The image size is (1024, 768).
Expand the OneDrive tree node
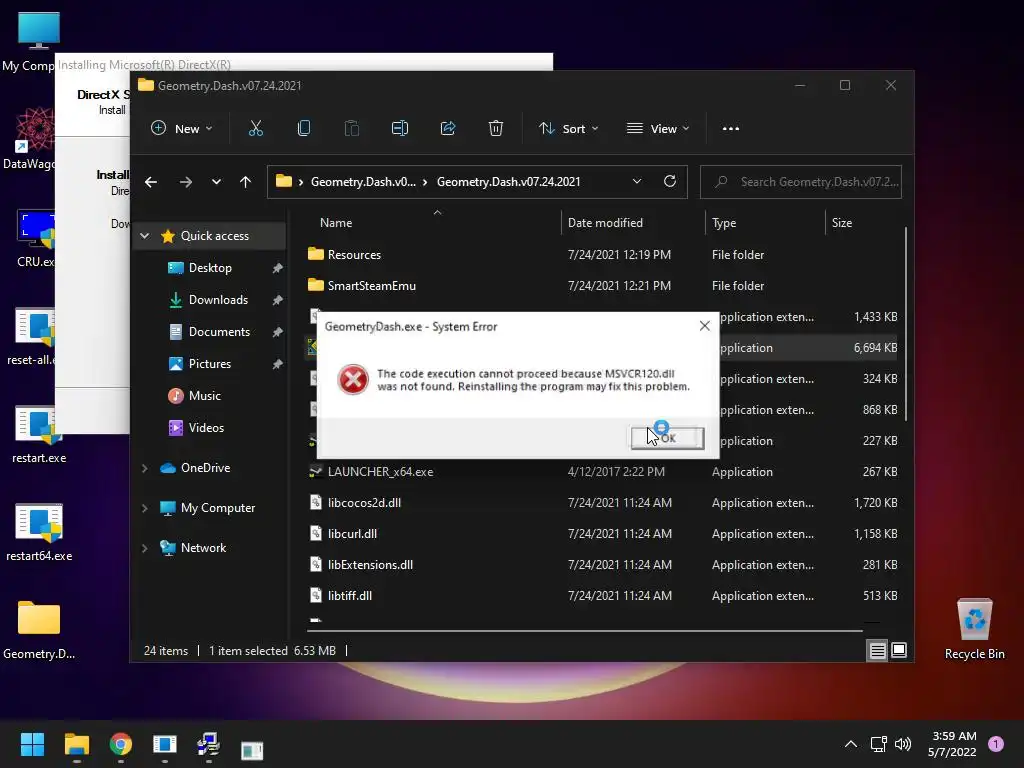144,468
